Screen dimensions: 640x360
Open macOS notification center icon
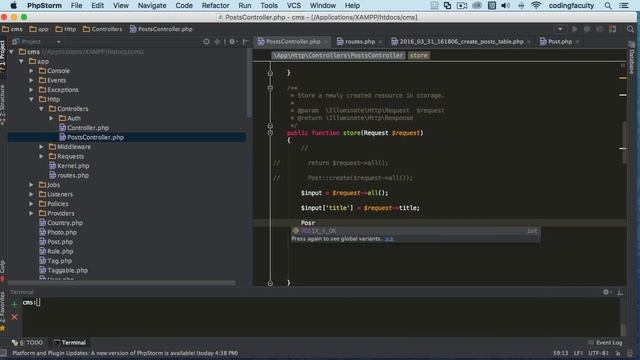pos(624,5)
